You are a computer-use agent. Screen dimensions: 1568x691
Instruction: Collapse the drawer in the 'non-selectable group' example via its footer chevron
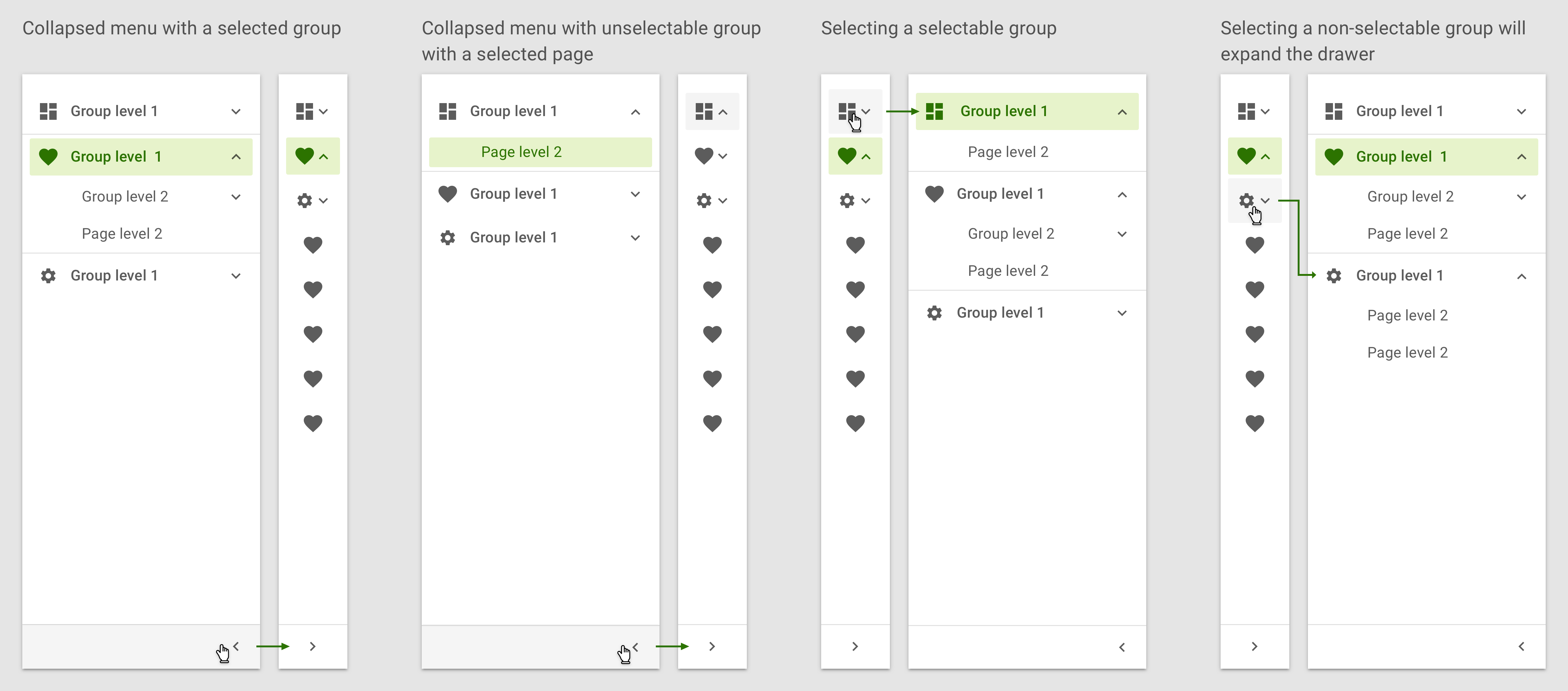1521,646
